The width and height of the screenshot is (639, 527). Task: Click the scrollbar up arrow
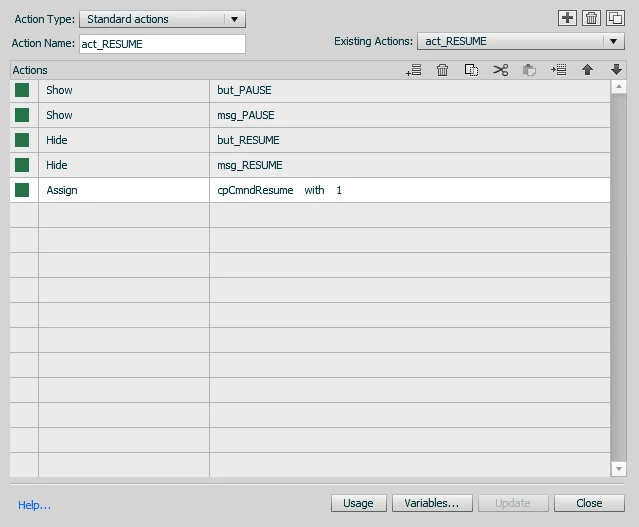[619, 86]
